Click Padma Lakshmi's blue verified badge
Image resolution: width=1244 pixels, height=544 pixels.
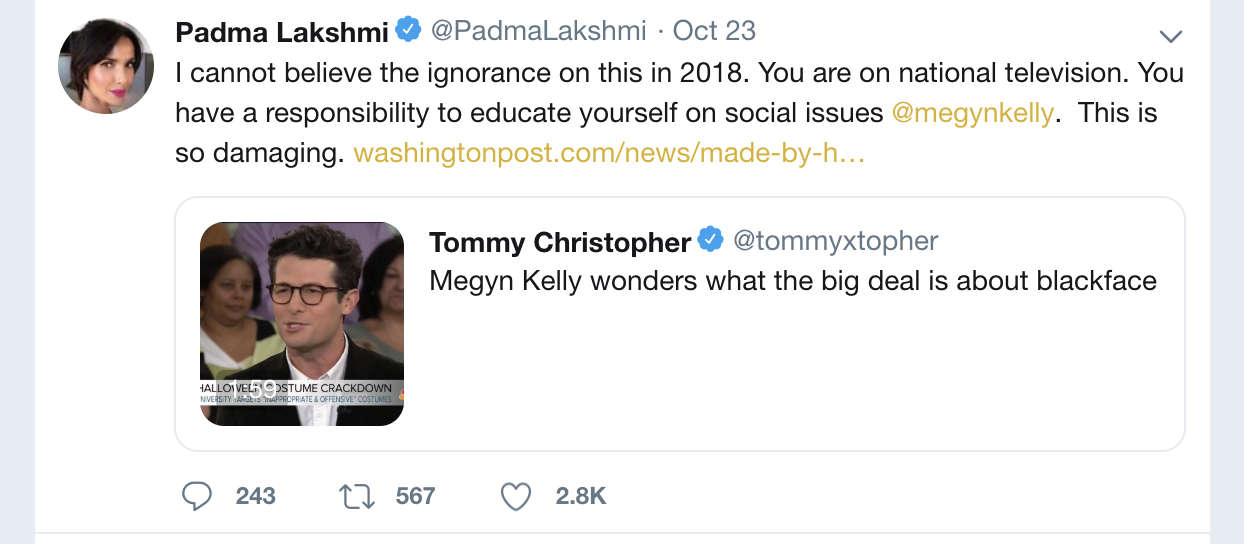point(408,31)
